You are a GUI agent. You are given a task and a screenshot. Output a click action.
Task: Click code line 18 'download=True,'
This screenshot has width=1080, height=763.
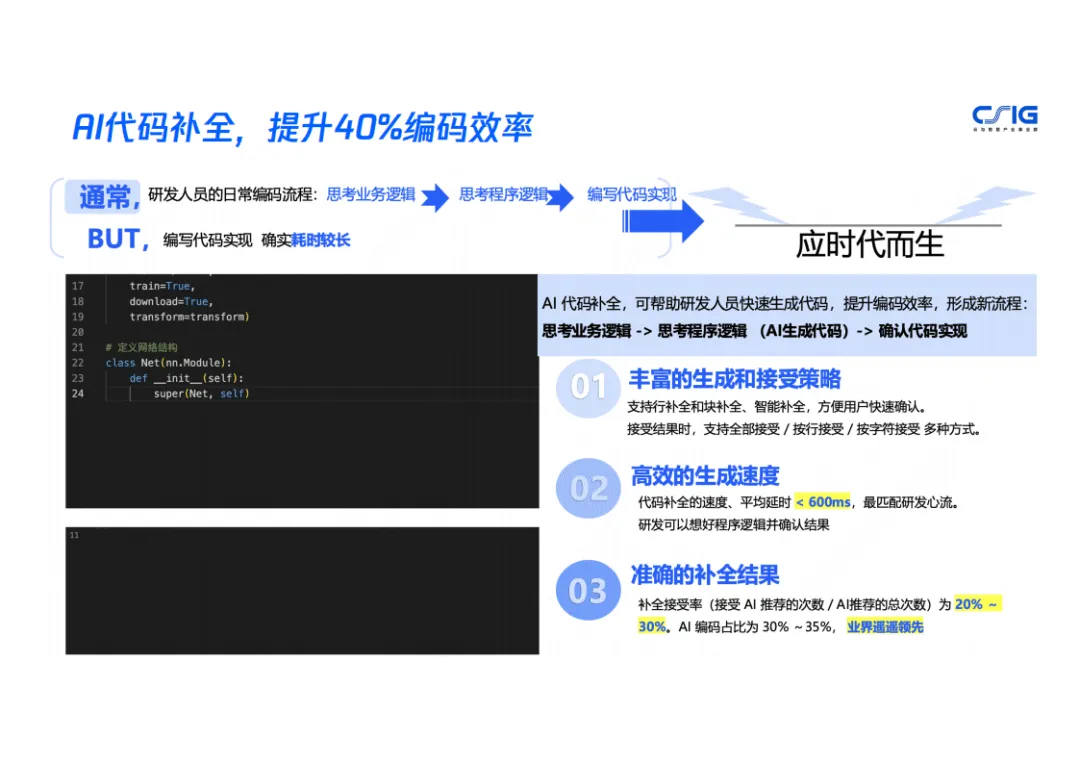(172, 302)
